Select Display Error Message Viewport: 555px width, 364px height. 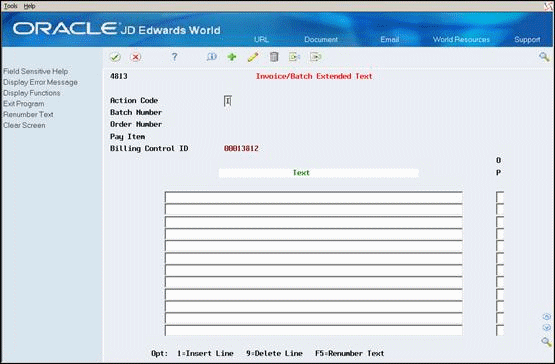tap(40, 82)
